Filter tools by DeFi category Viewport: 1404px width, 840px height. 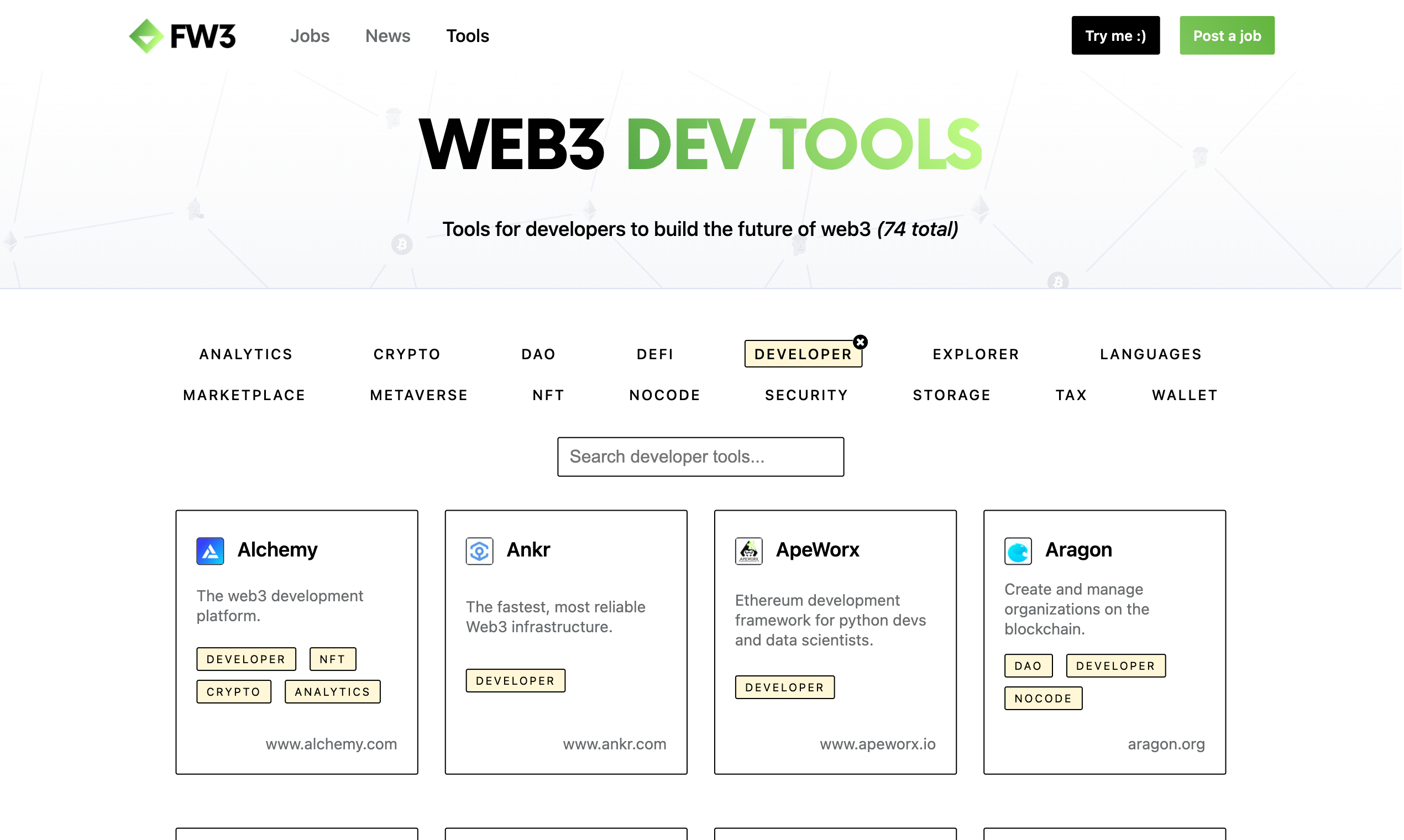(x=656, y=354)
